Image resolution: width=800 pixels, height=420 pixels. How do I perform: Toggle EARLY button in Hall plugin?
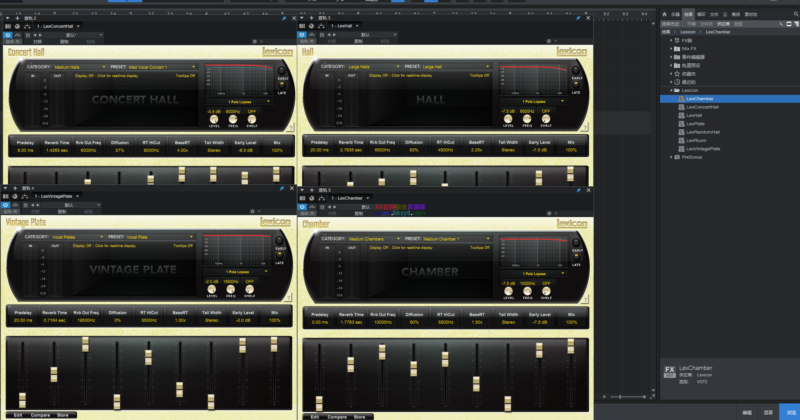pyautogui.click(x=576, y=70)
